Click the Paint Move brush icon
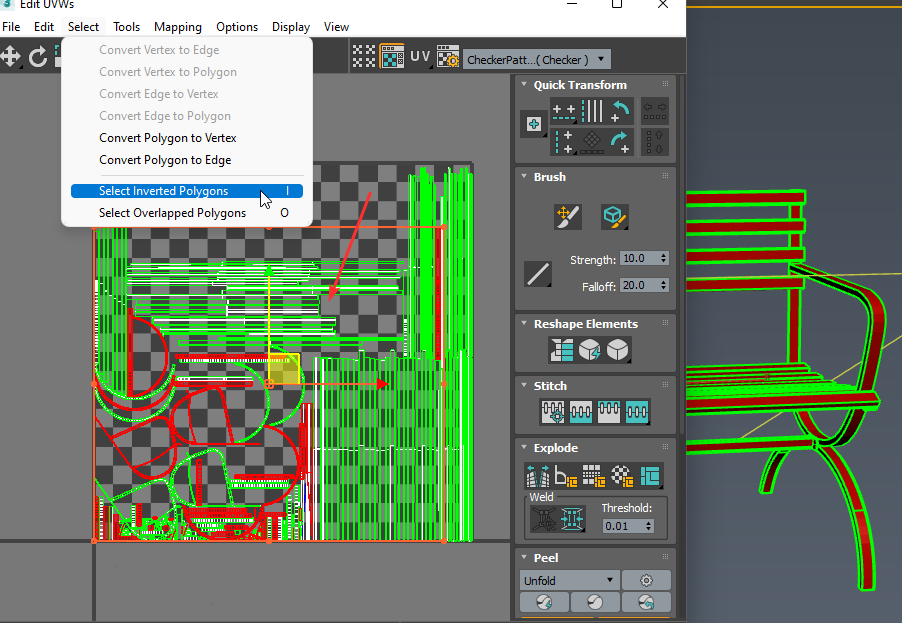The image size is (902, 623). (x=568, y=216)
